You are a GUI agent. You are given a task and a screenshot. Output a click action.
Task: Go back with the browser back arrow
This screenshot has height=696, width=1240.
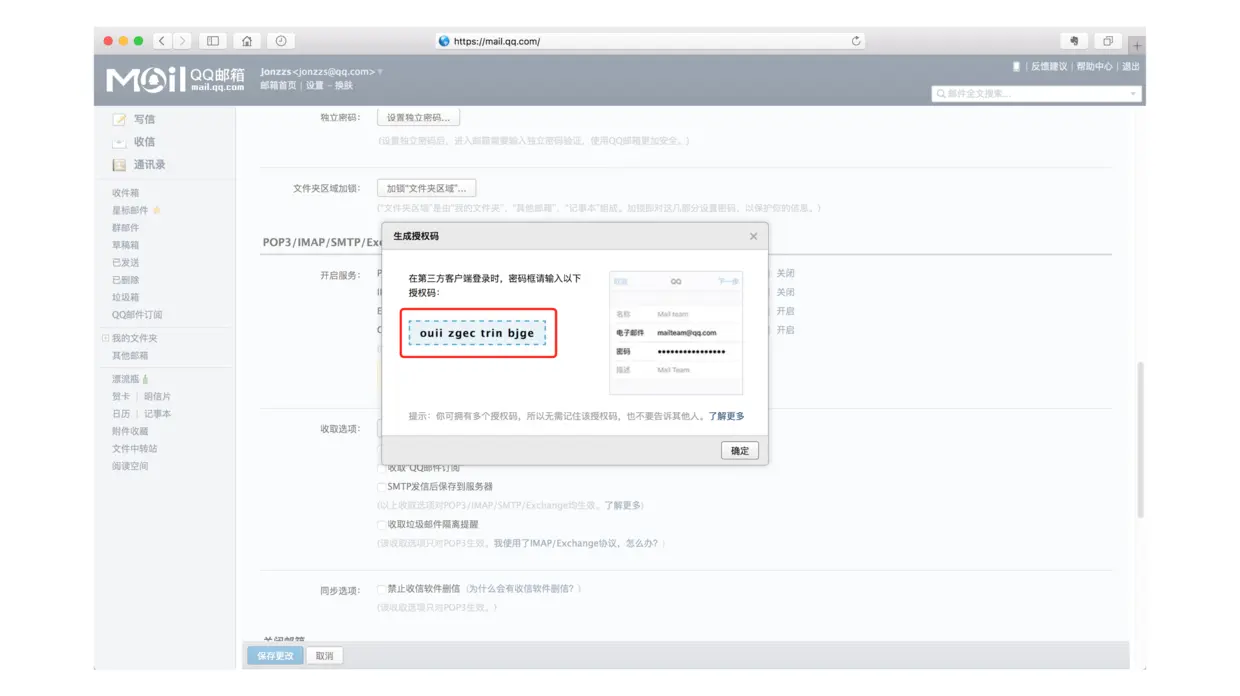(163, 41)
